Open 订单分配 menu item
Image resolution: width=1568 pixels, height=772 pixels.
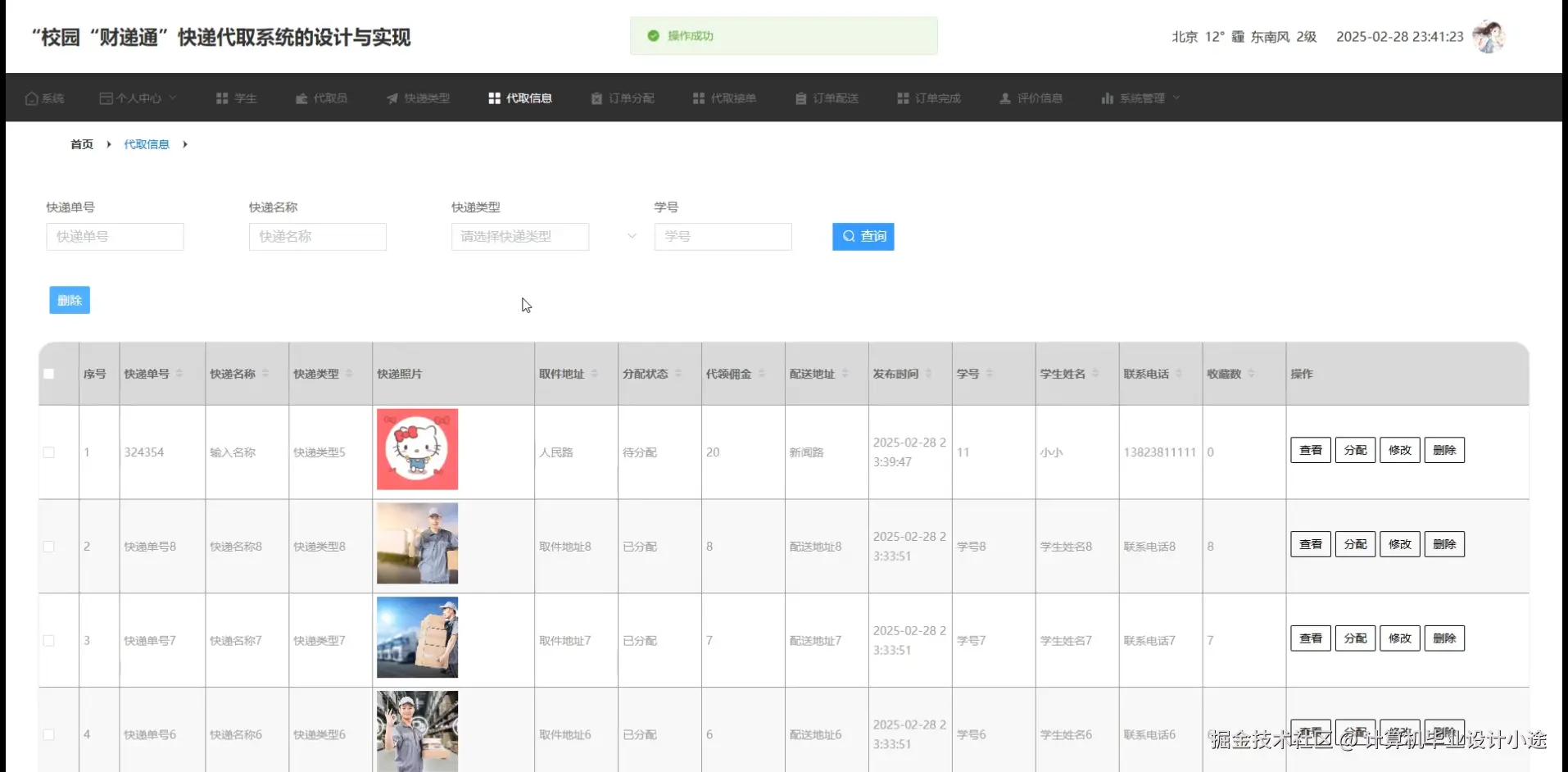click(623, 98)
